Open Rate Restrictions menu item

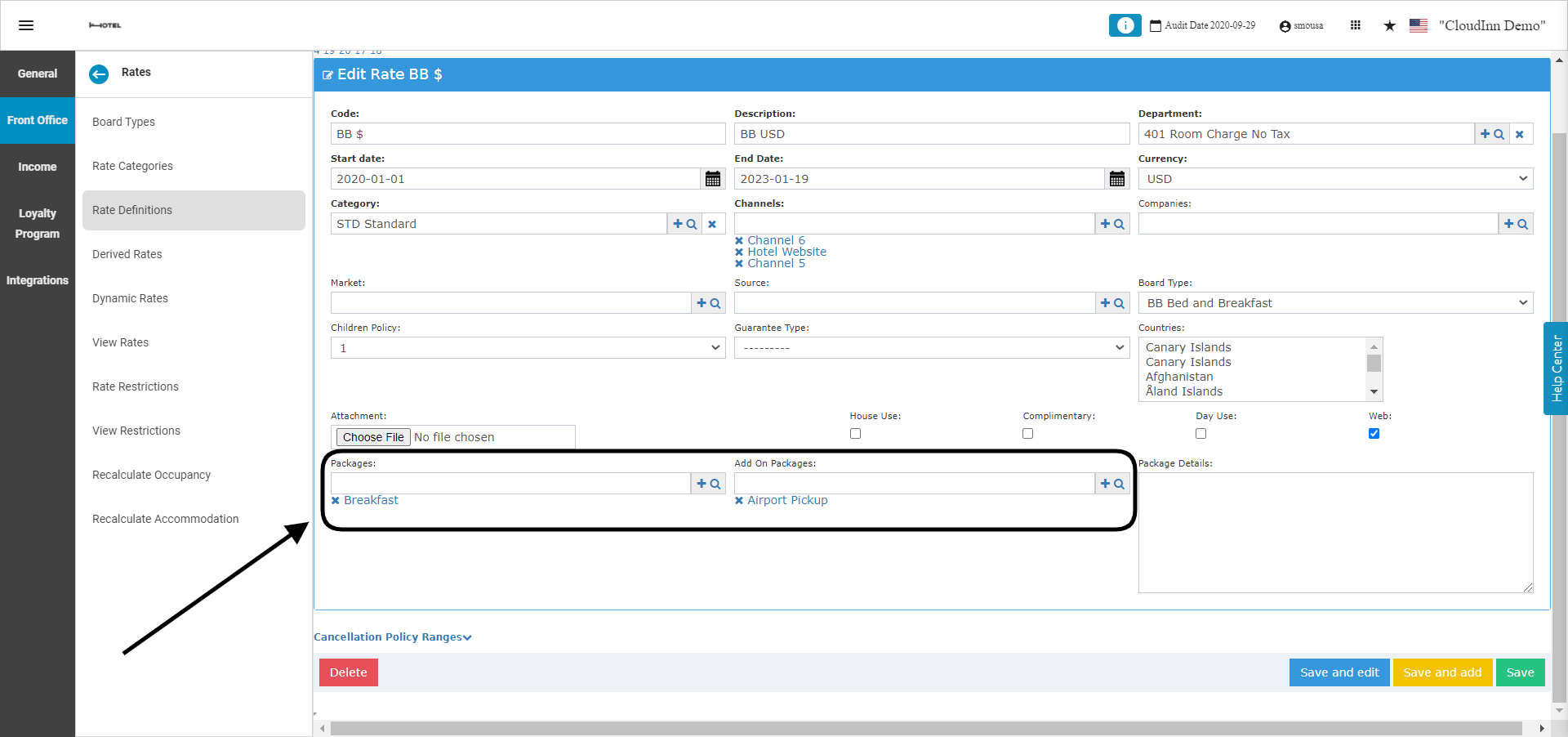pos(194,386)
